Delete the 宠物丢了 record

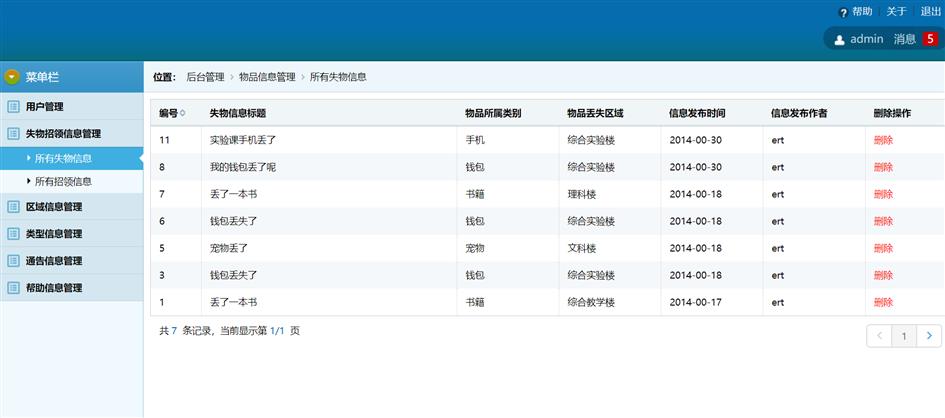coord(883,248)
